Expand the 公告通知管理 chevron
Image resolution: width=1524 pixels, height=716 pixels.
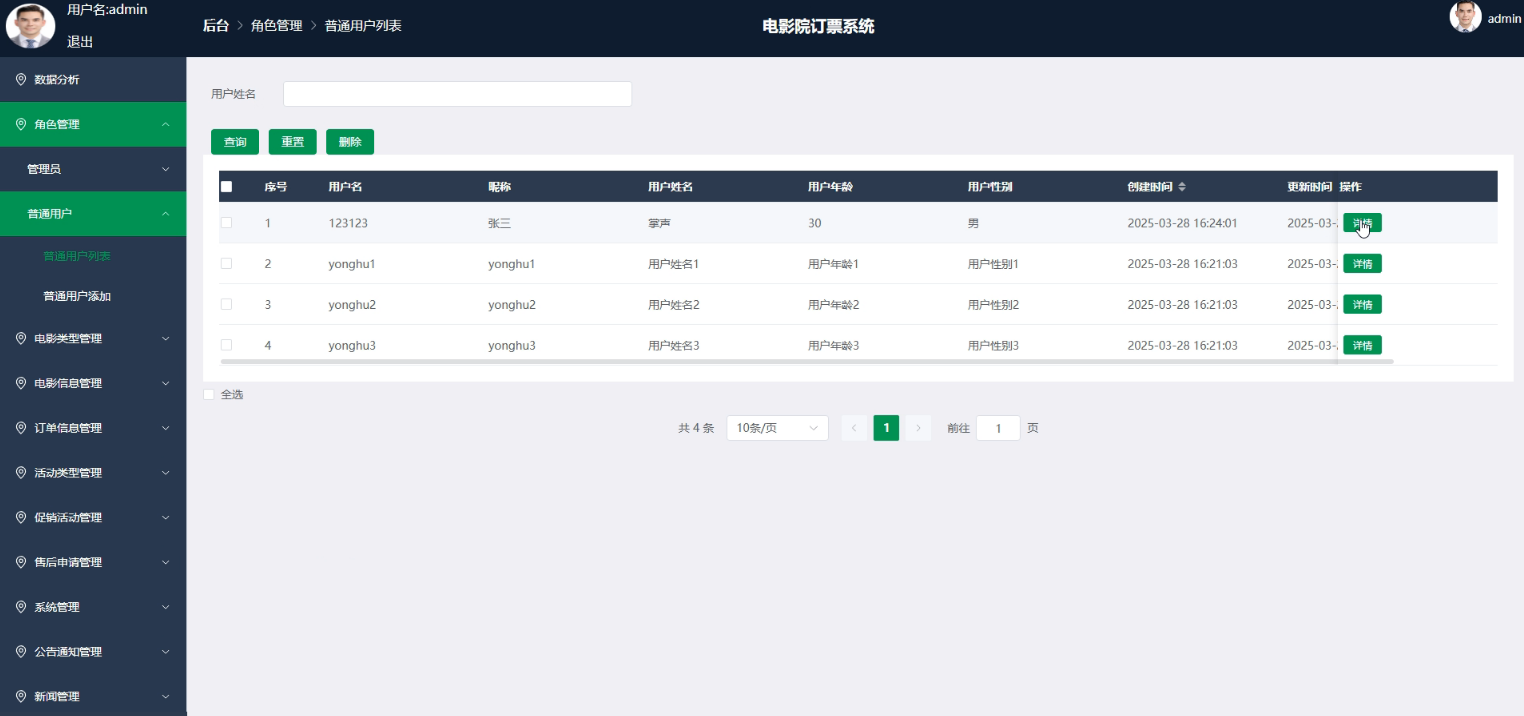pyautogui.click(x=166, y=652)
